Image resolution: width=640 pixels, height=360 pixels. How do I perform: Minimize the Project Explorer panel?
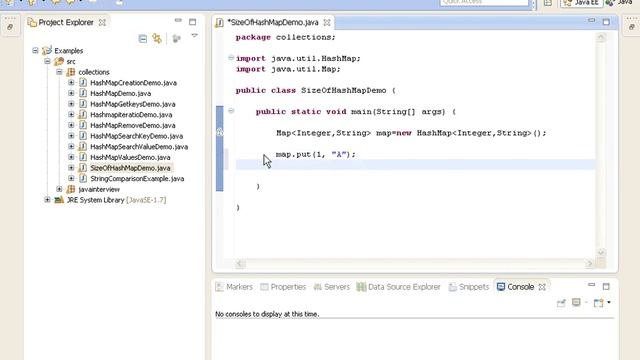(178, 20)
